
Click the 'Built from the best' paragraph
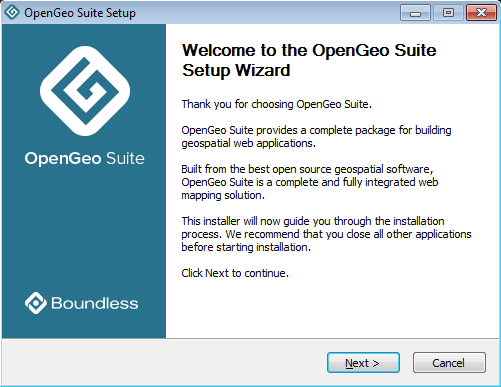point(310,182)
